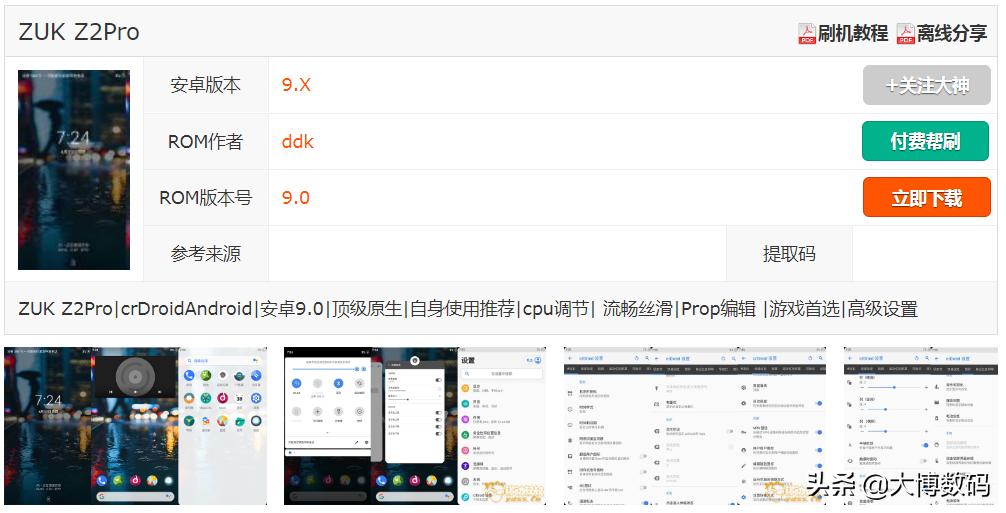Click the ROM version number 9.0
This screenshot has width=1006, height=513.
(295, 198)
